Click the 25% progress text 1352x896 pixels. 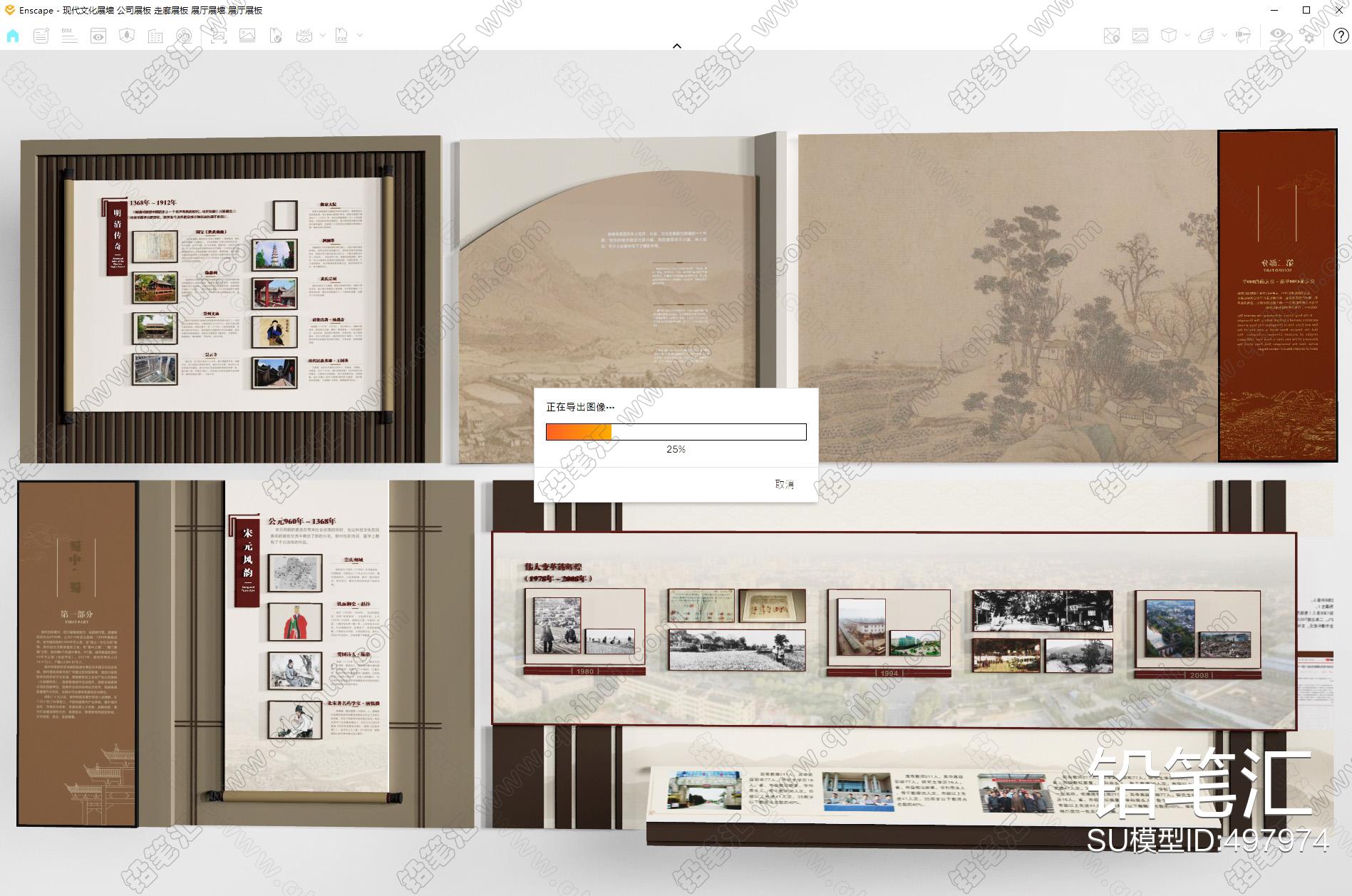[676, 449]
